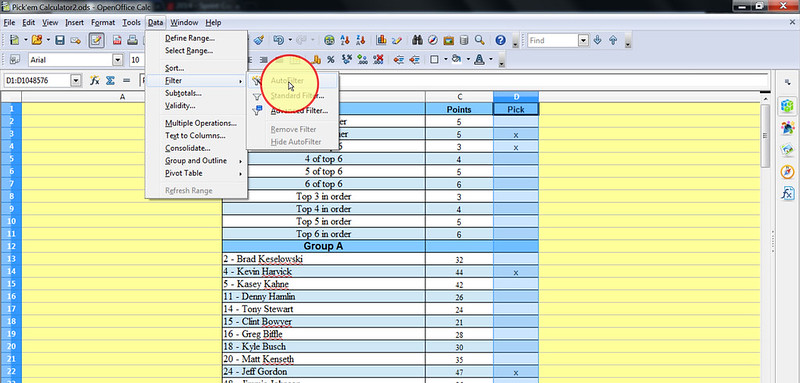Expand the Name Box dropdown arrow
The height and width of the screenshot is (383, 800).
77,80
